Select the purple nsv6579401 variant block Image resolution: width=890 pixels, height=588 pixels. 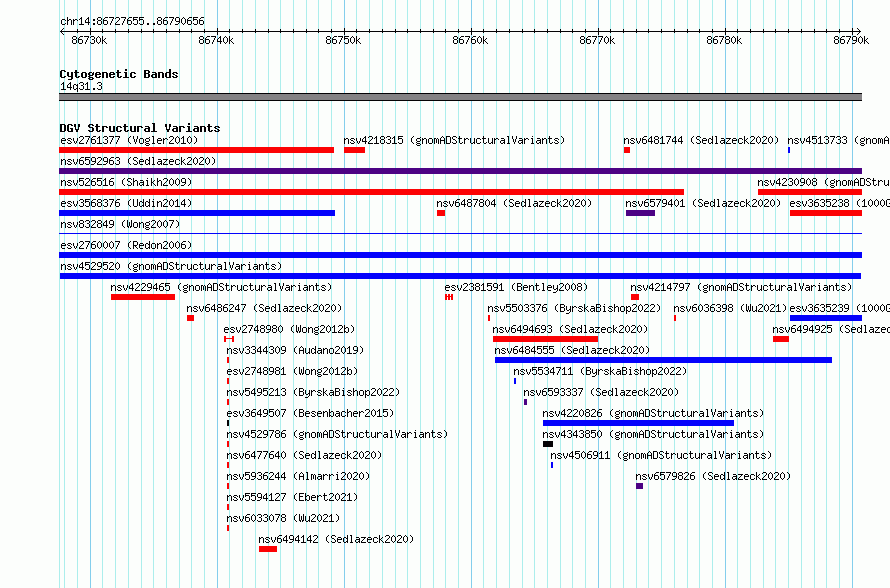[640, 213]
